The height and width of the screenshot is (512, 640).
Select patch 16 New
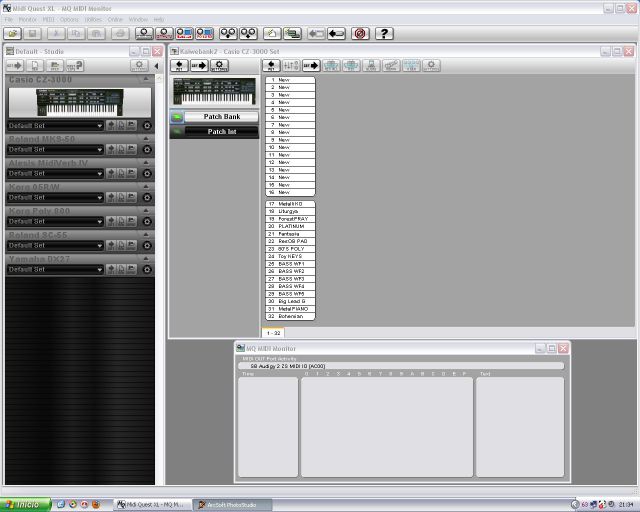[290, 192]
